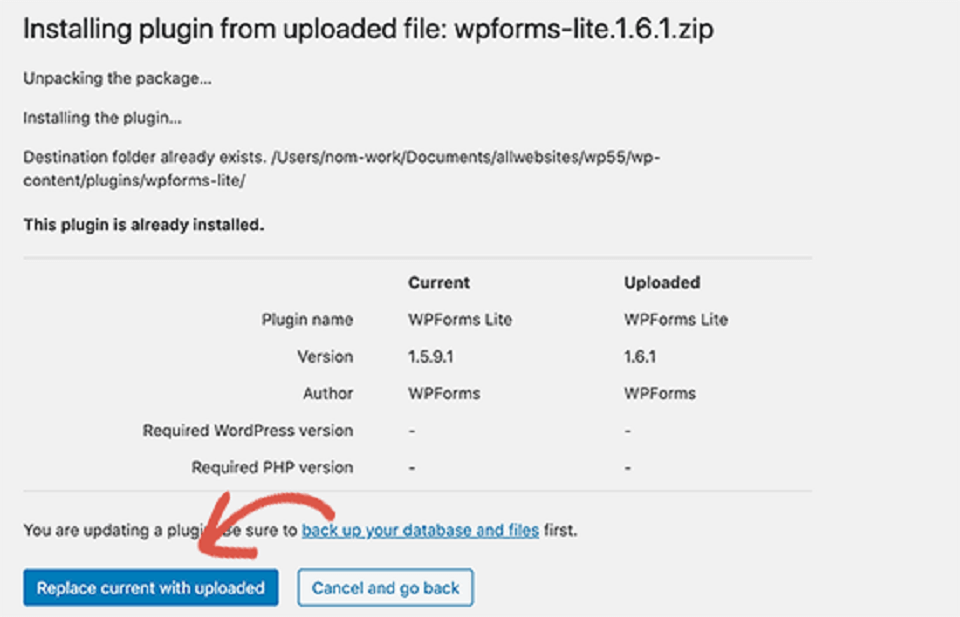Click 'WPForms Lite' in the Uploaded column

677,320
